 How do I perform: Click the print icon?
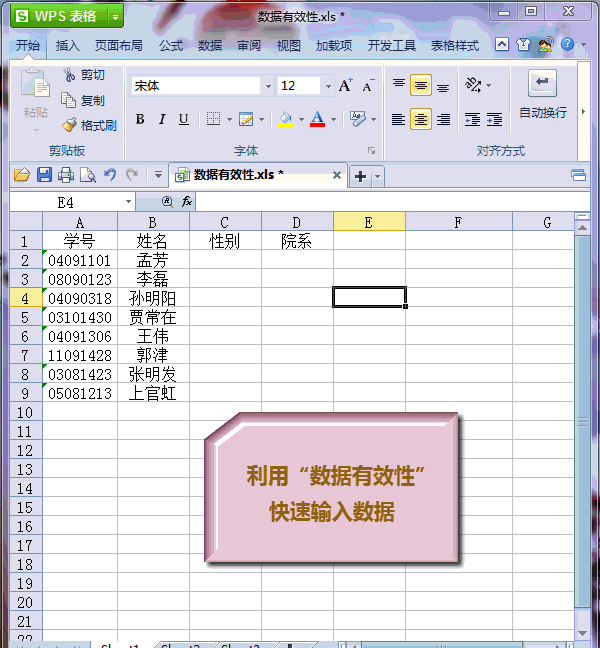point(66,175)
